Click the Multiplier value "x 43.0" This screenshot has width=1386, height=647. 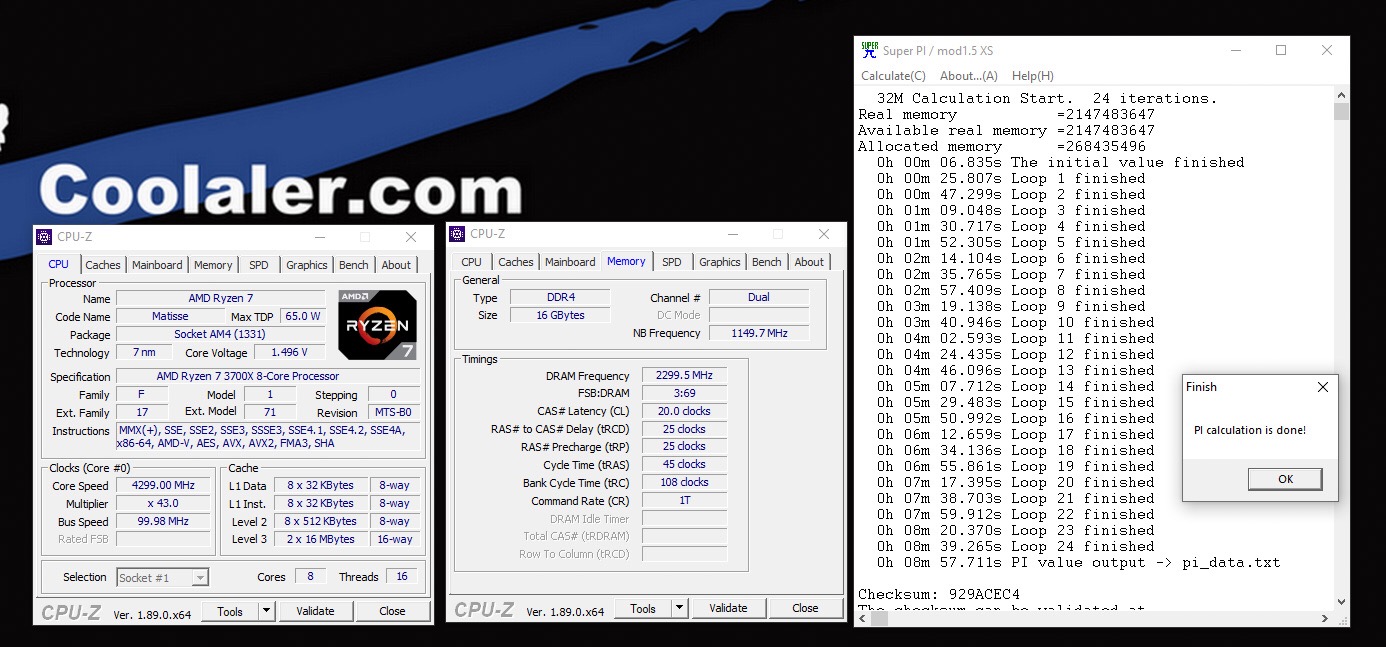tap(163, 503)
